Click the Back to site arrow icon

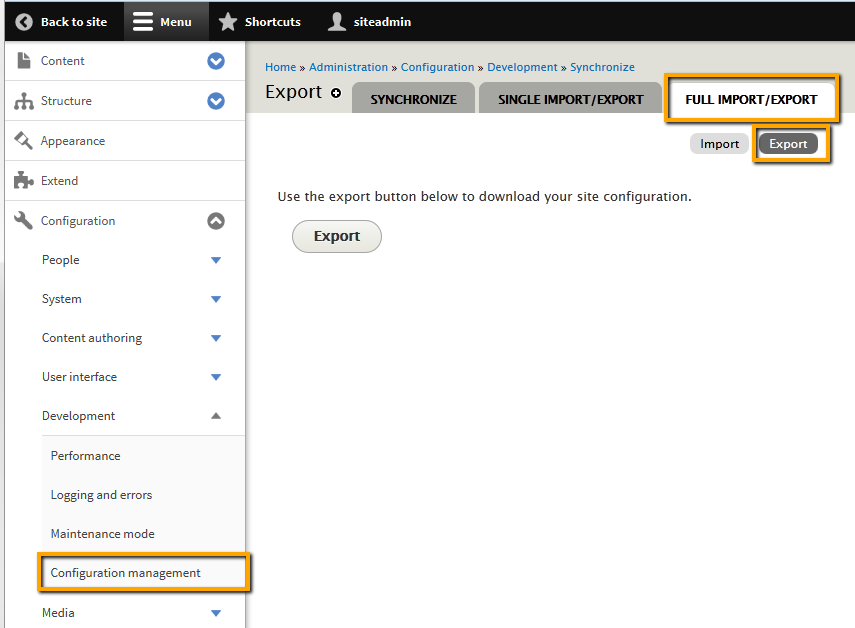(x=24, y=22)
